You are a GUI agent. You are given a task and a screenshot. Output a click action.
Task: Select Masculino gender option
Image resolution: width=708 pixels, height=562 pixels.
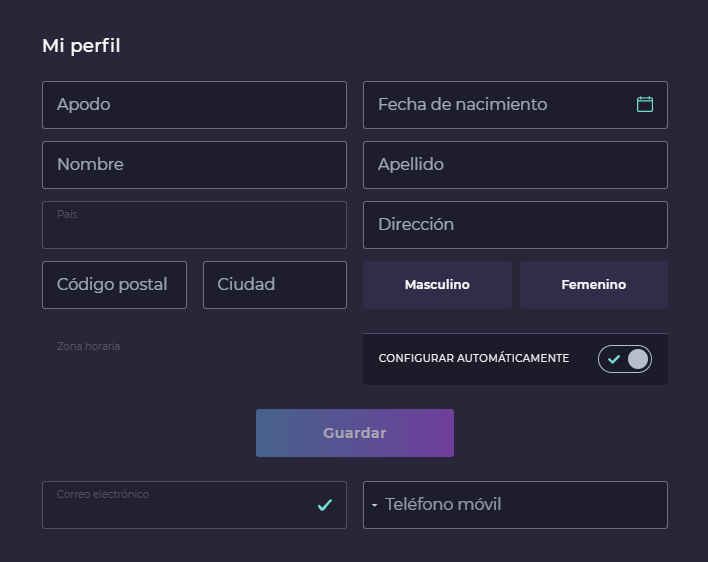437,285
